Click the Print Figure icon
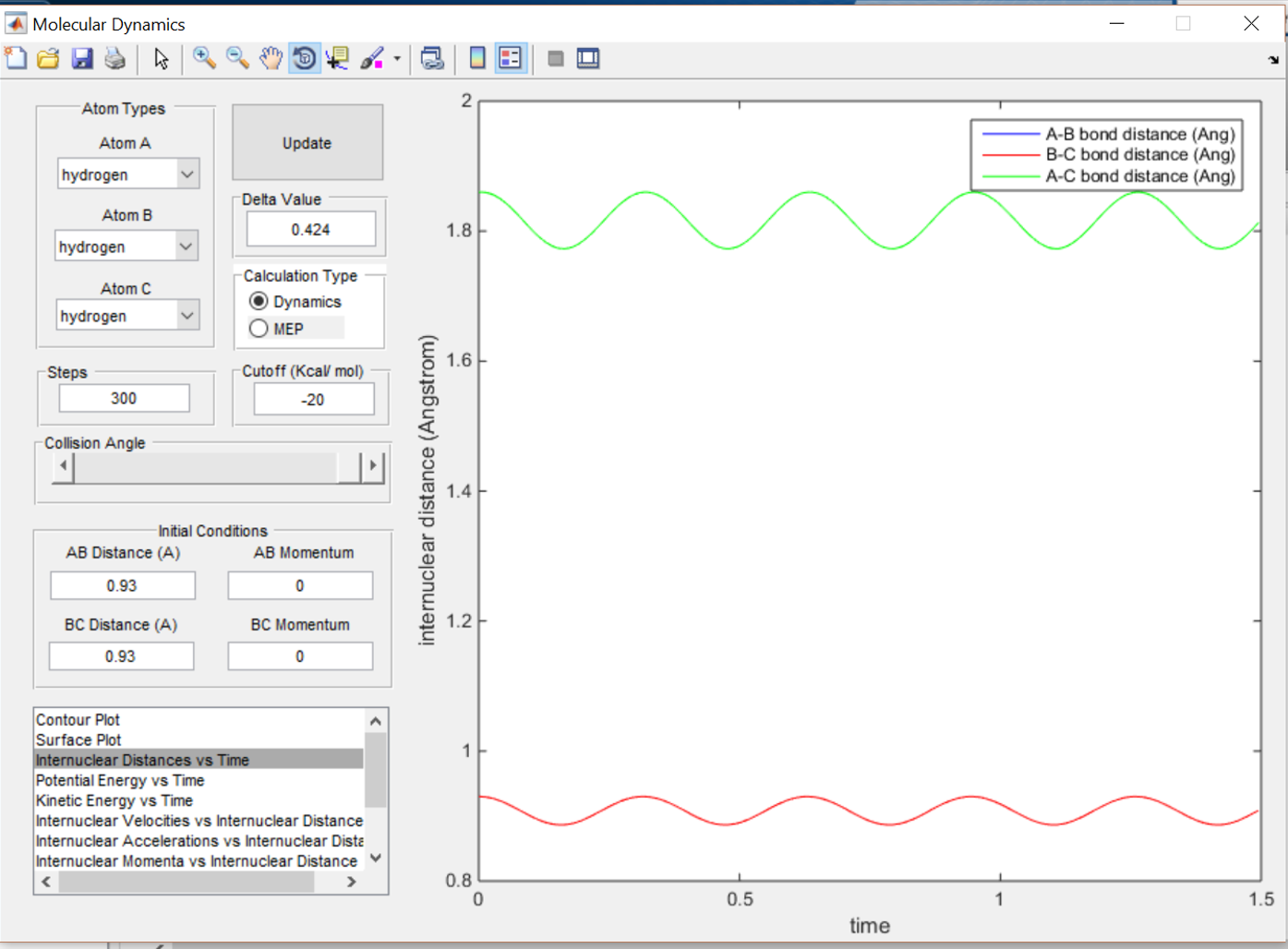Image resolution: width=1288 pixels, height=949 pixels. coord(115,59)
